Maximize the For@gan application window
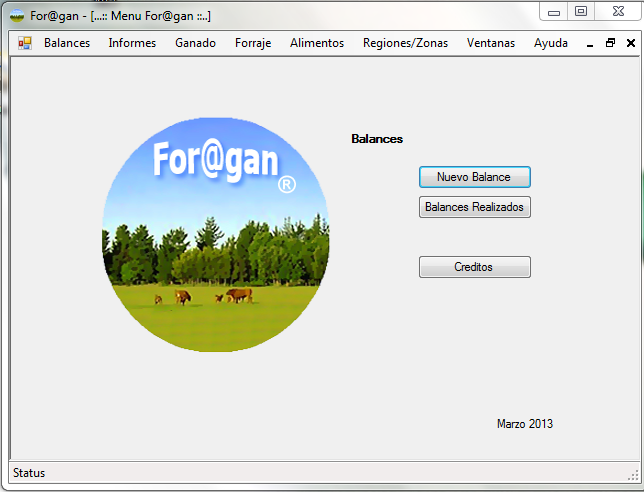 pos(581,11)
